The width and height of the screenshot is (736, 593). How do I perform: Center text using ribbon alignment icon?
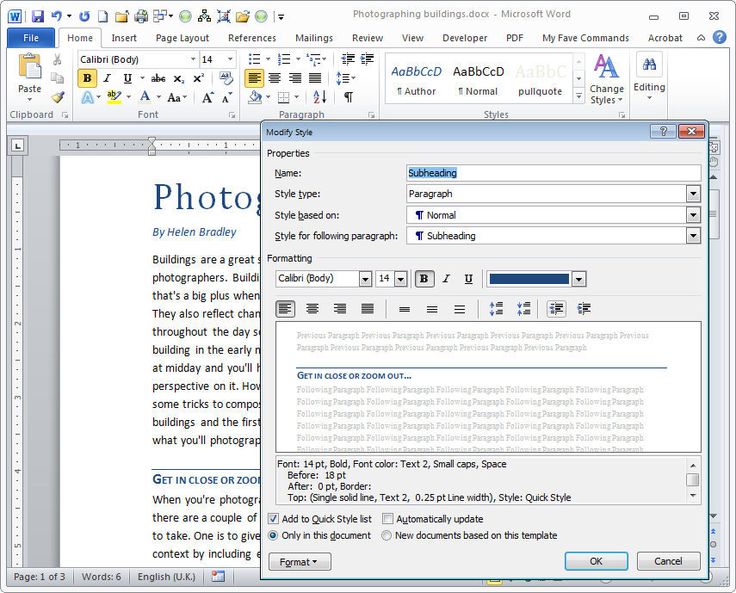(x=275, y=78)
